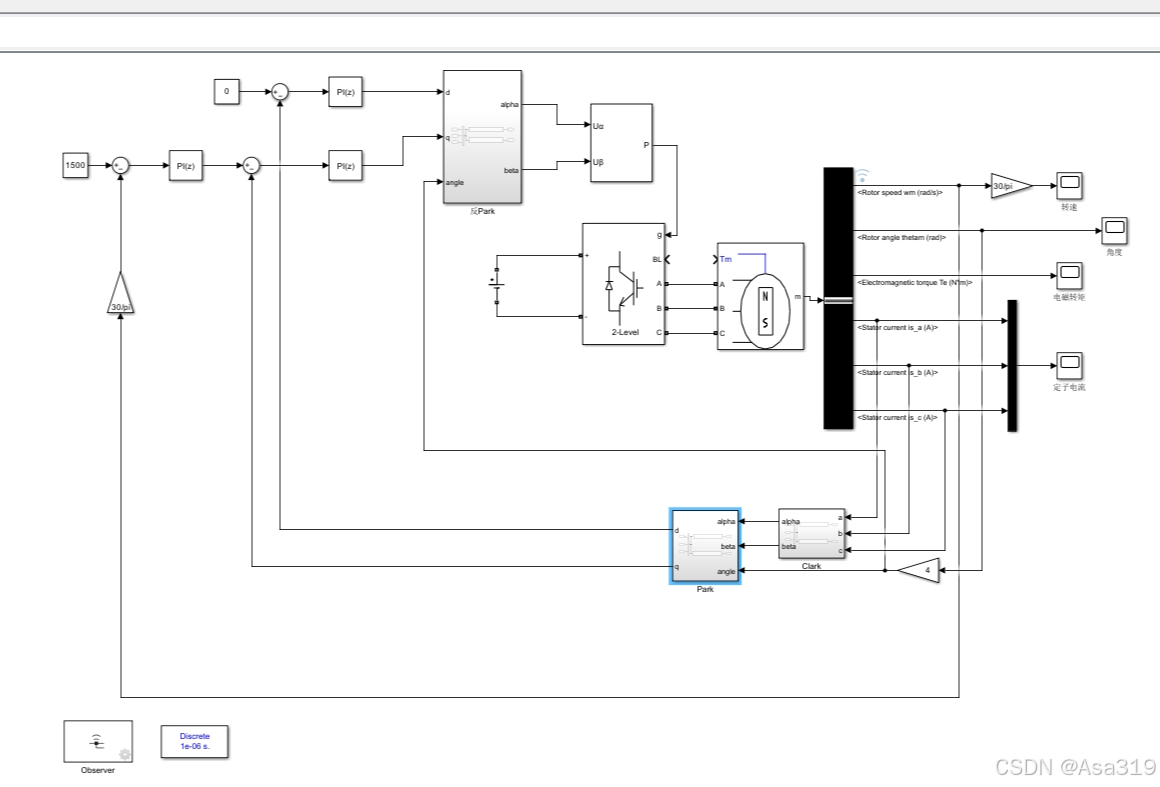Click the PMSM motor block

(760, 297)
